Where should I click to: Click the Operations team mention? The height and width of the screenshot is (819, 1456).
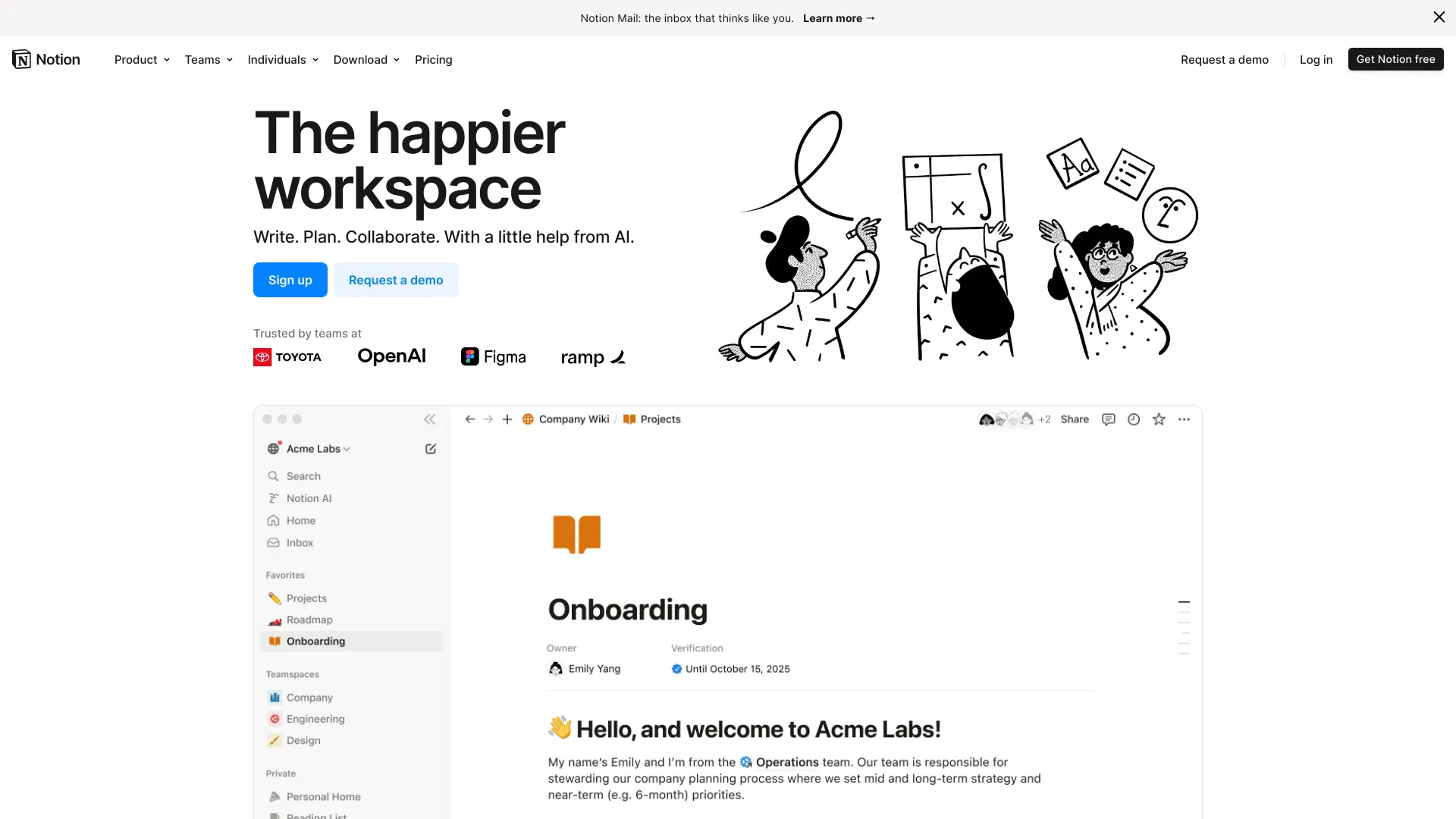coord(780,762)
